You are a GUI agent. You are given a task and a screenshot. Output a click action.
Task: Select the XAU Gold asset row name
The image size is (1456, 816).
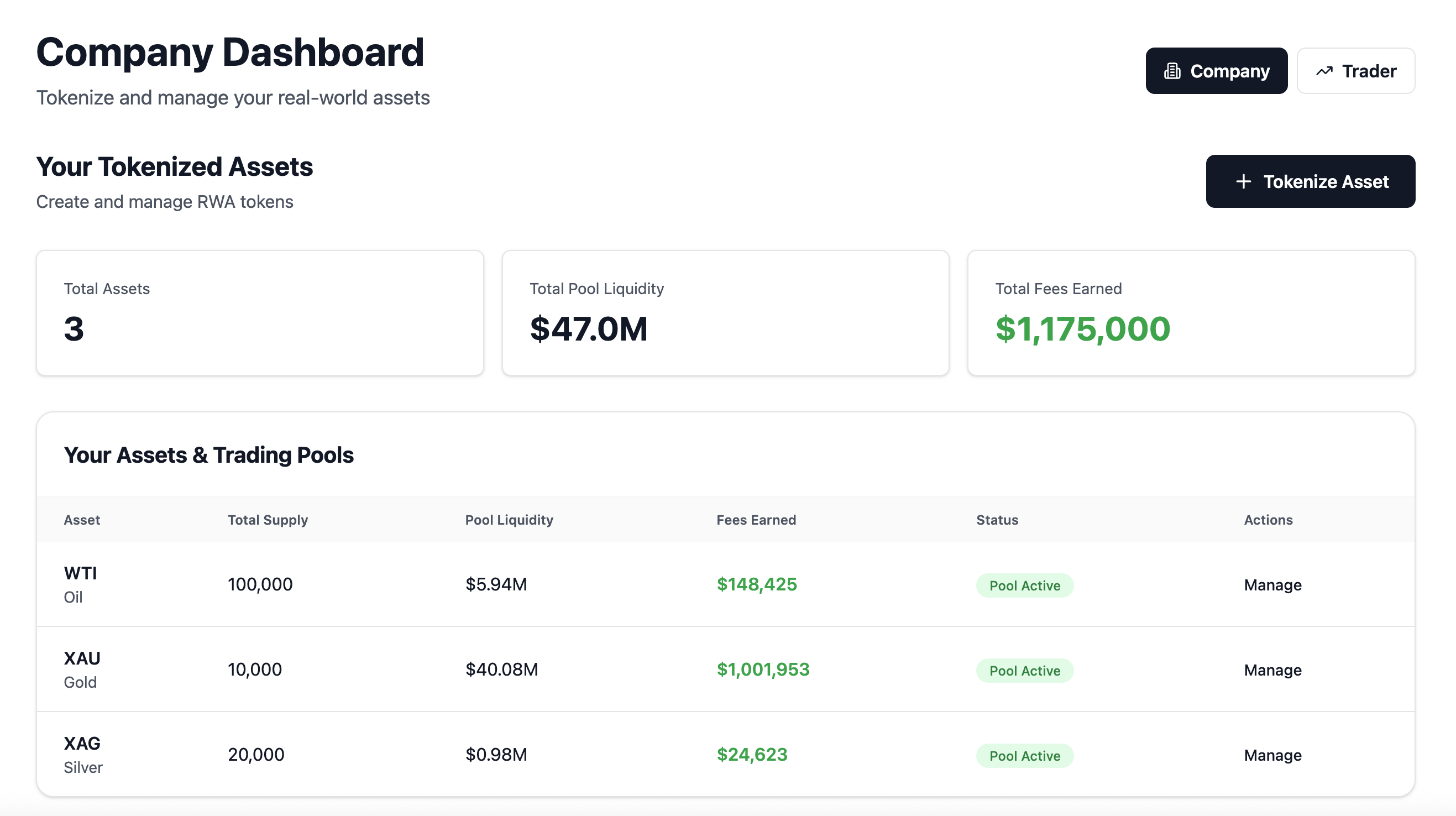point(82,658)
